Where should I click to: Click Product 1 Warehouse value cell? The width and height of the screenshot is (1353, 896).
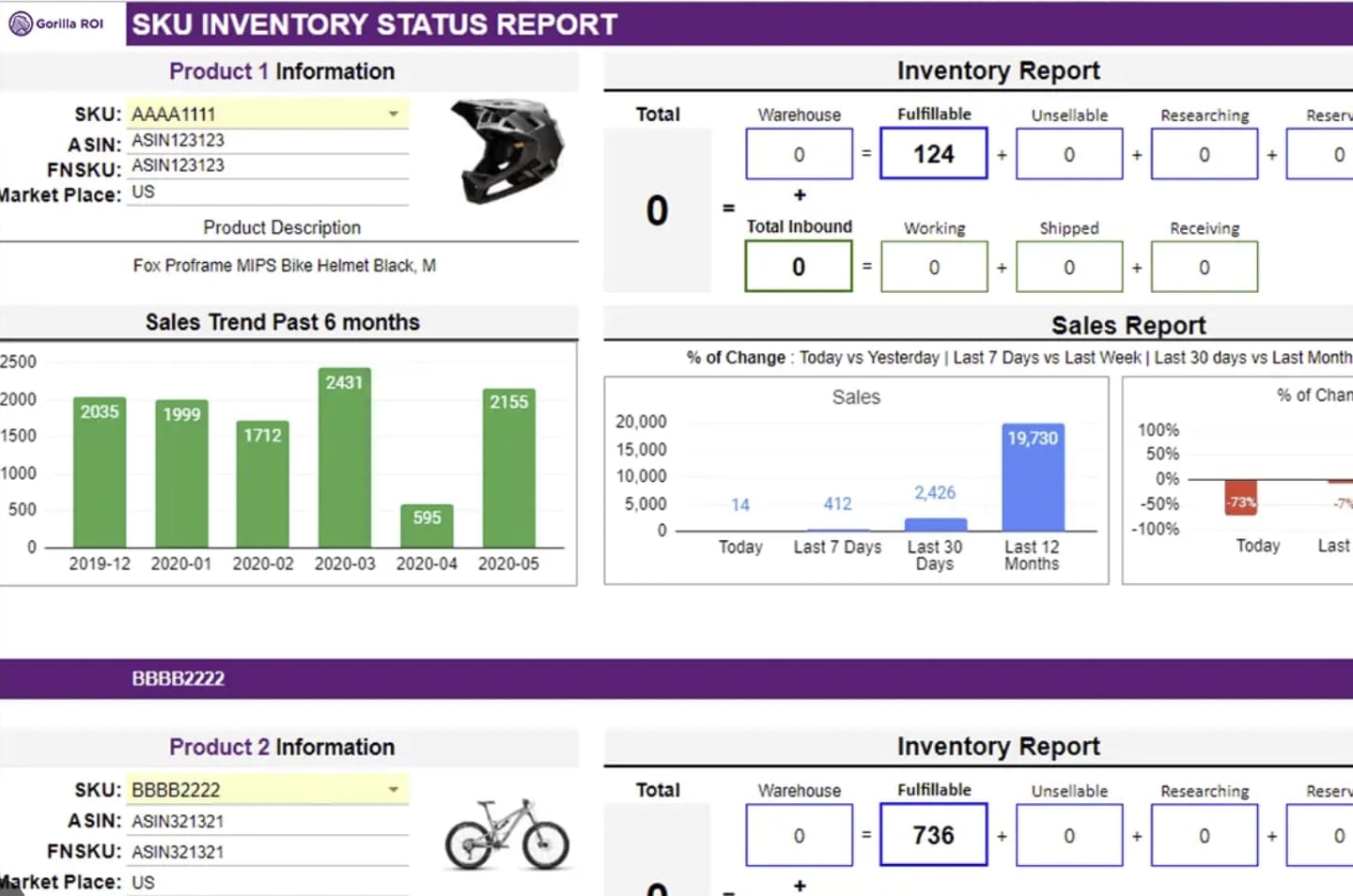pos(800,154)
